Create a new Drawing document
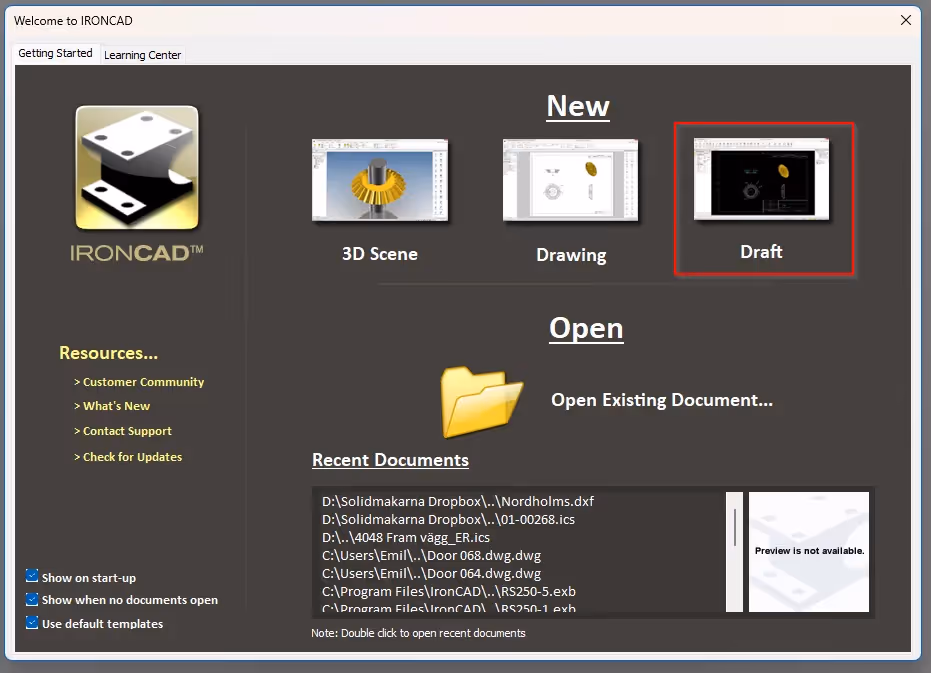 tap(571, 254)
